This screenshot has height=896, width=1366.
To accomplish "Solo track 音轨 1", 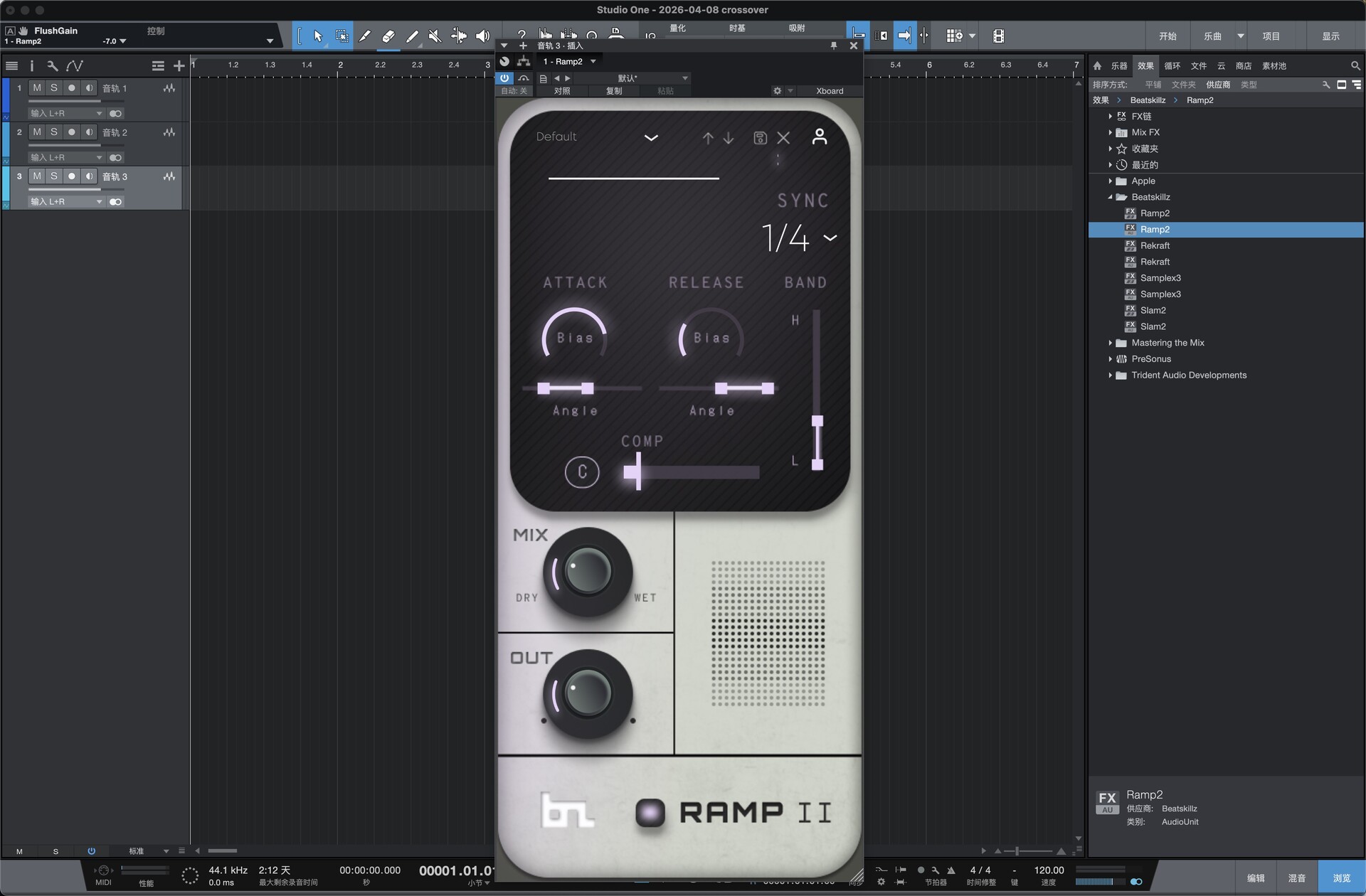I will click(54, 88).
